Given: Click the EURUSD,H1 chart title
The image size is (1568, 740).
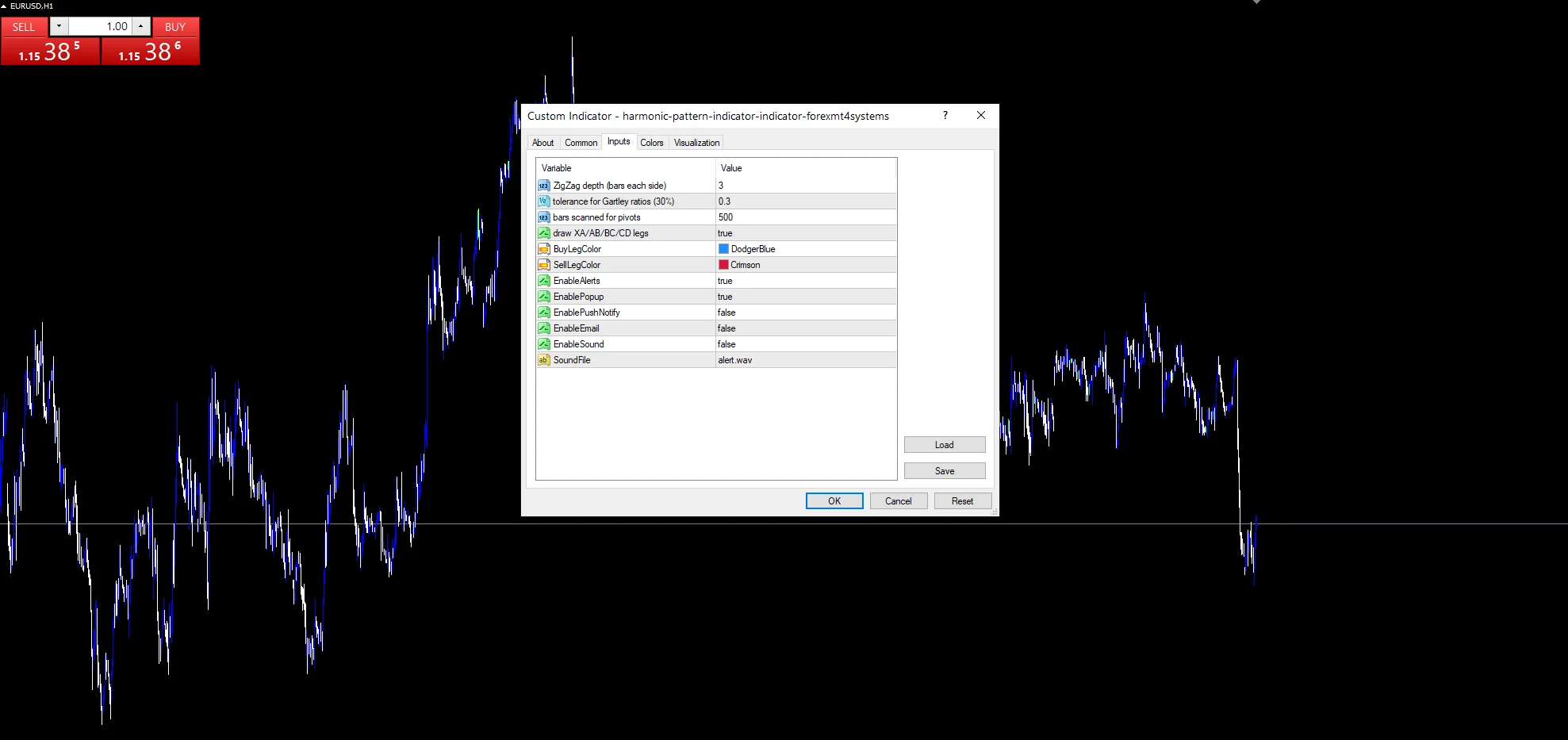Looking at the screenshot, I should pos(32,6).
